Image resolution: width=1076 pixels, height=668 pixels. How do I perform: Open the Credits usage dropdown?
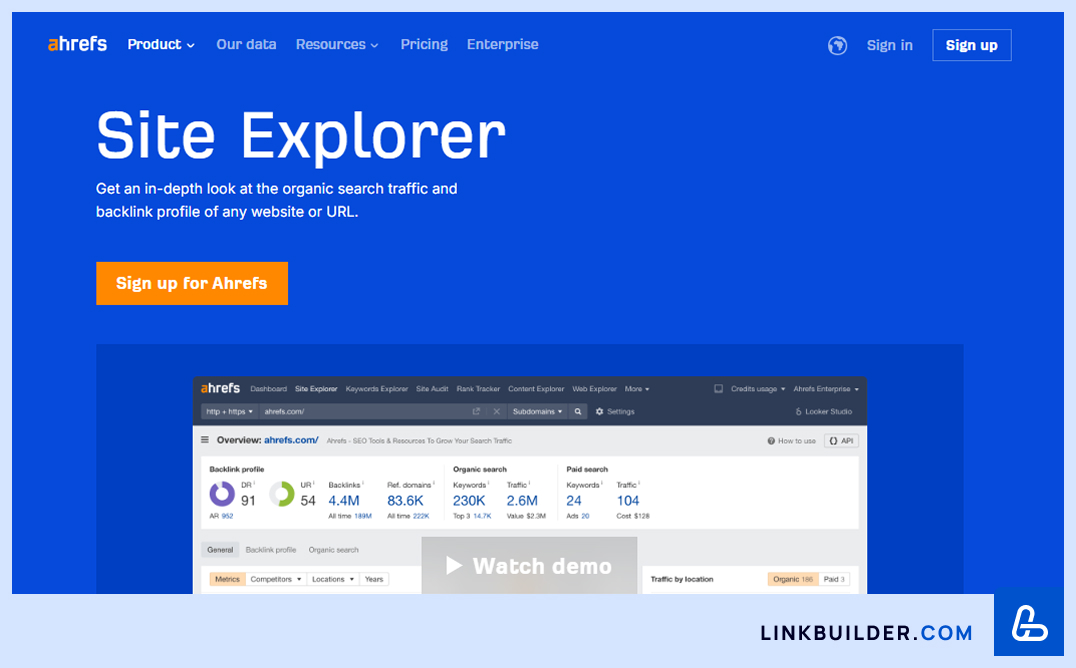coord(758,389)
